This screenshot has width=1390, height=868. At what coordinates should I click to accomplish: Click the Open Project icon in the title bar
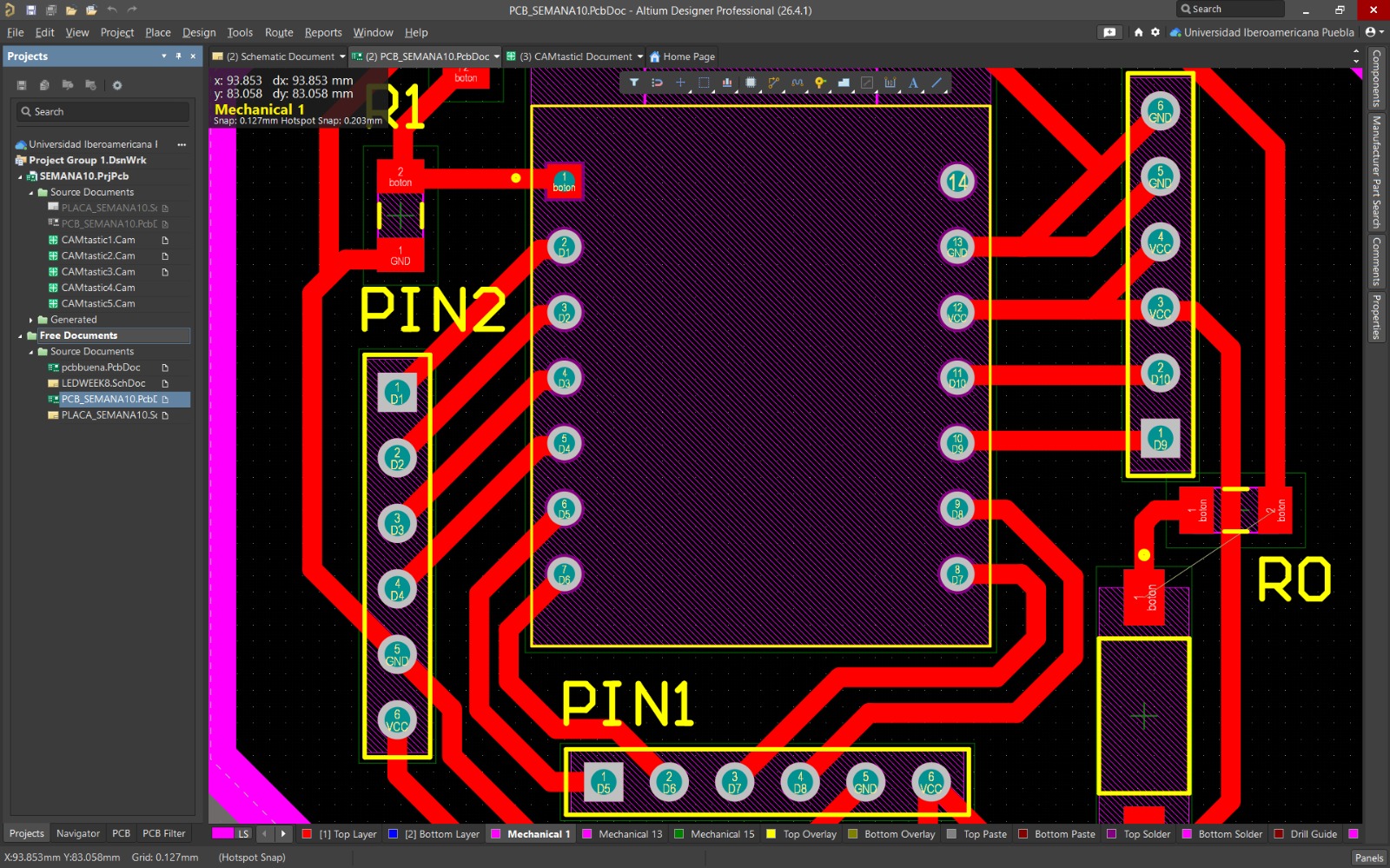(91, 10)
